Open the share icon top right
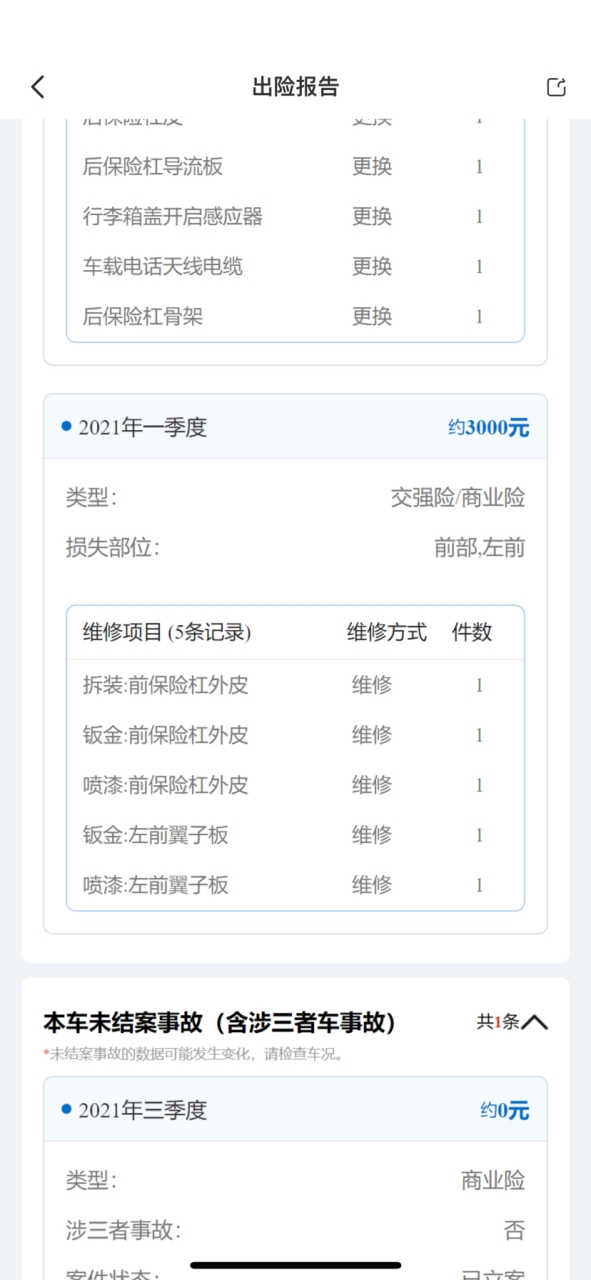The image size is (591, 1280). (556, 87)
